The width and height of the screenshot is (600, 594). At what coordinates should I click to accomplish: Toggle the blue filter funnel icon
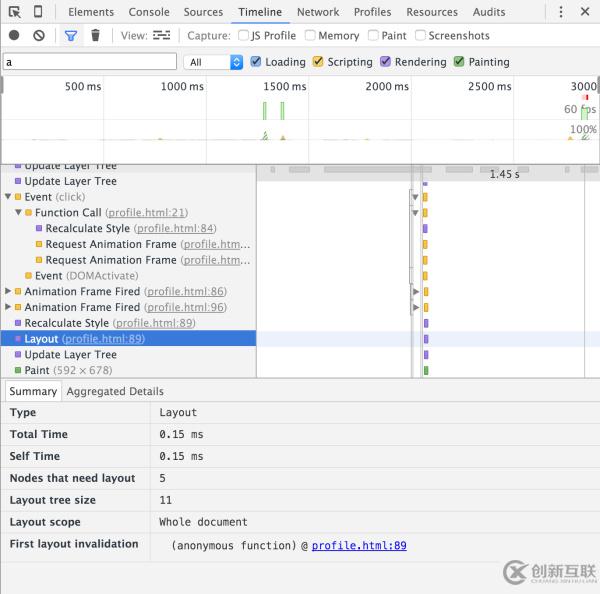(71, 36)
